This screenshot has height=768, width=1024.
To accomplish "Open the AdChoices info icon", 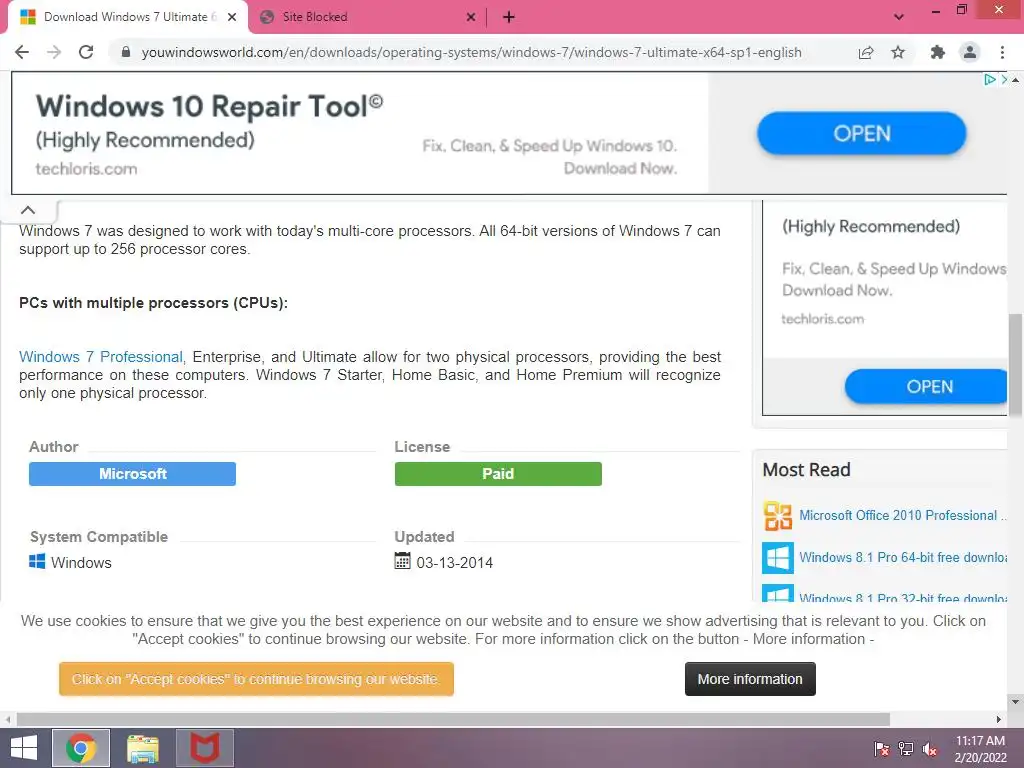I will coord(989,80).
